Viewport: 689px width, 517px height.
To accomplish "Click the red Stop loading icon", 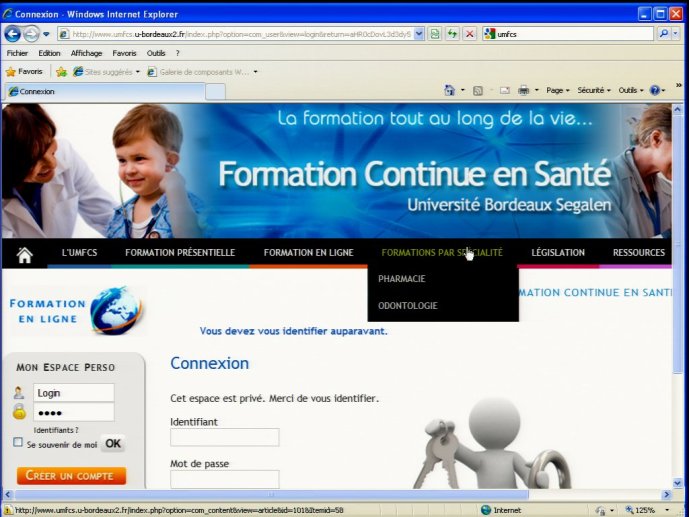I will (469, 34).
